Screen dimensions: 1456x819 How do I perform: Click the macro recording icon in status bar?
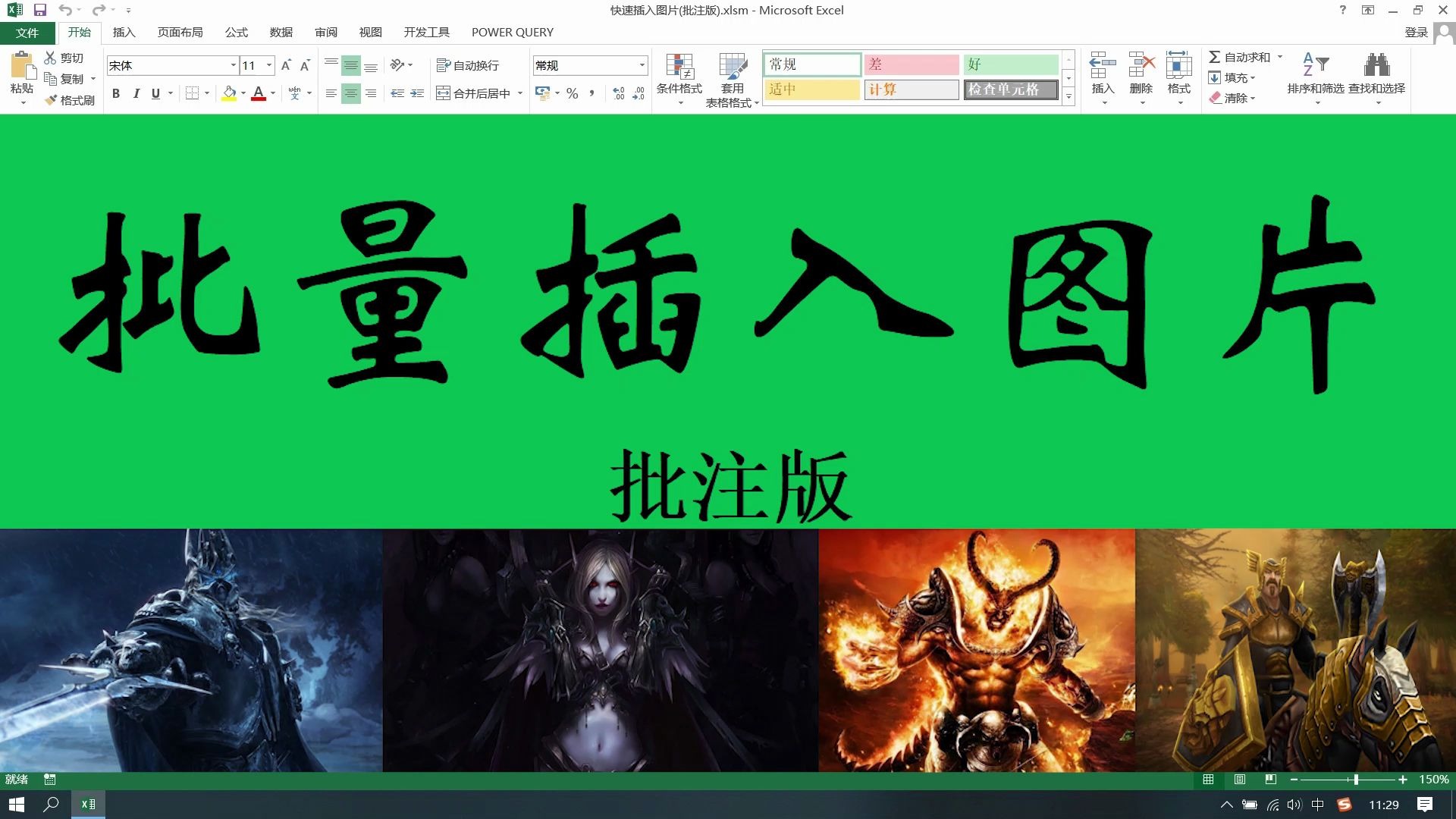(x=49, y=780)
